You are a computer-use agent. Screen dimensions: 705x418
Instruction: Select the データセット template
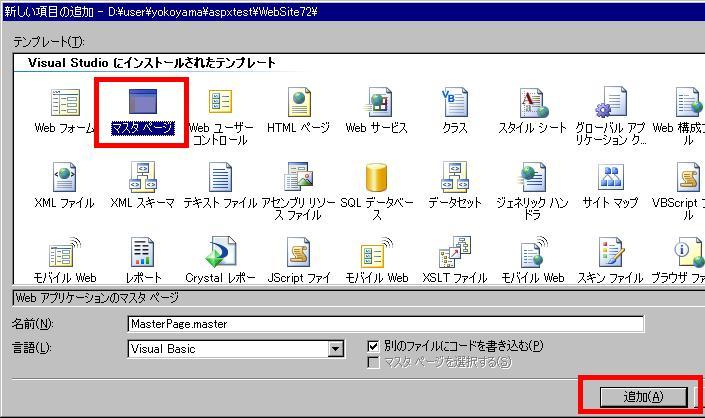point(455,186)
